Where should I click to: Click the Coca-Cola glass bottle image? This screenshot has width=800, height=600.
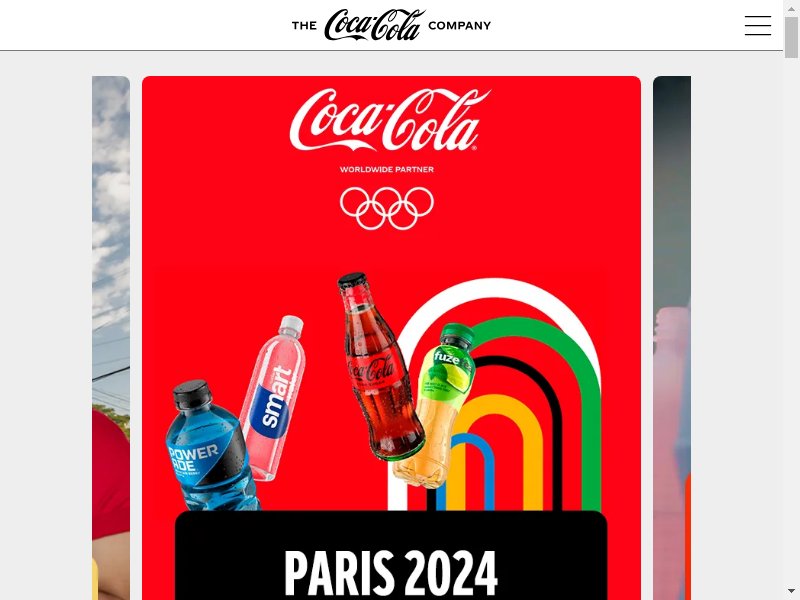click(379, 366)
